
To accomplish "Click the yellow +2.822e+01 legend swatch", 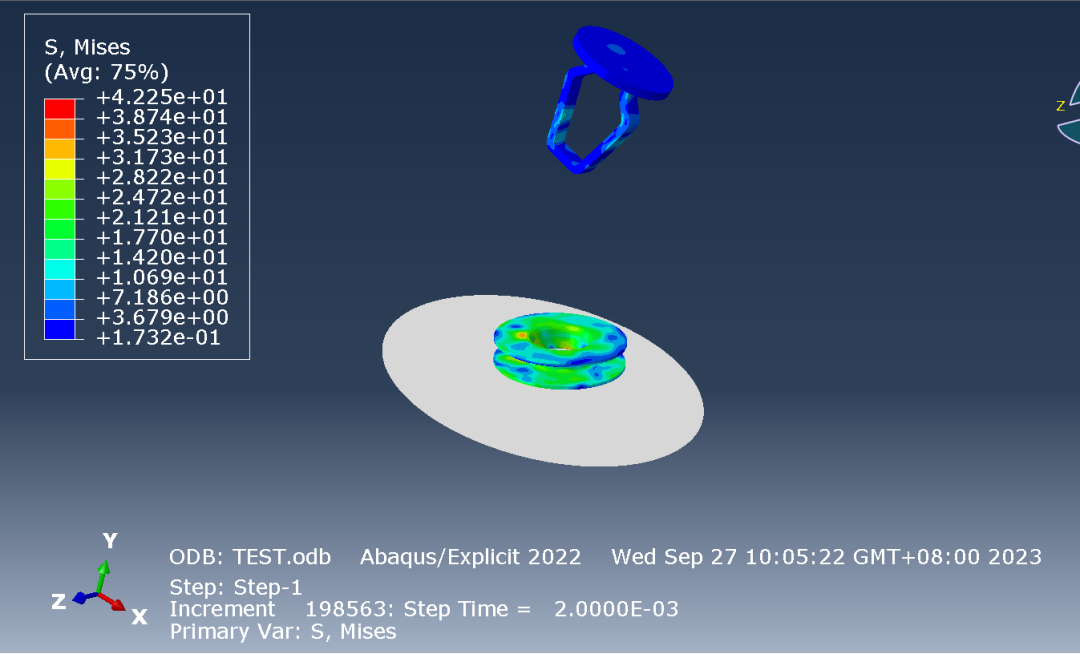I will pos(60,169).
